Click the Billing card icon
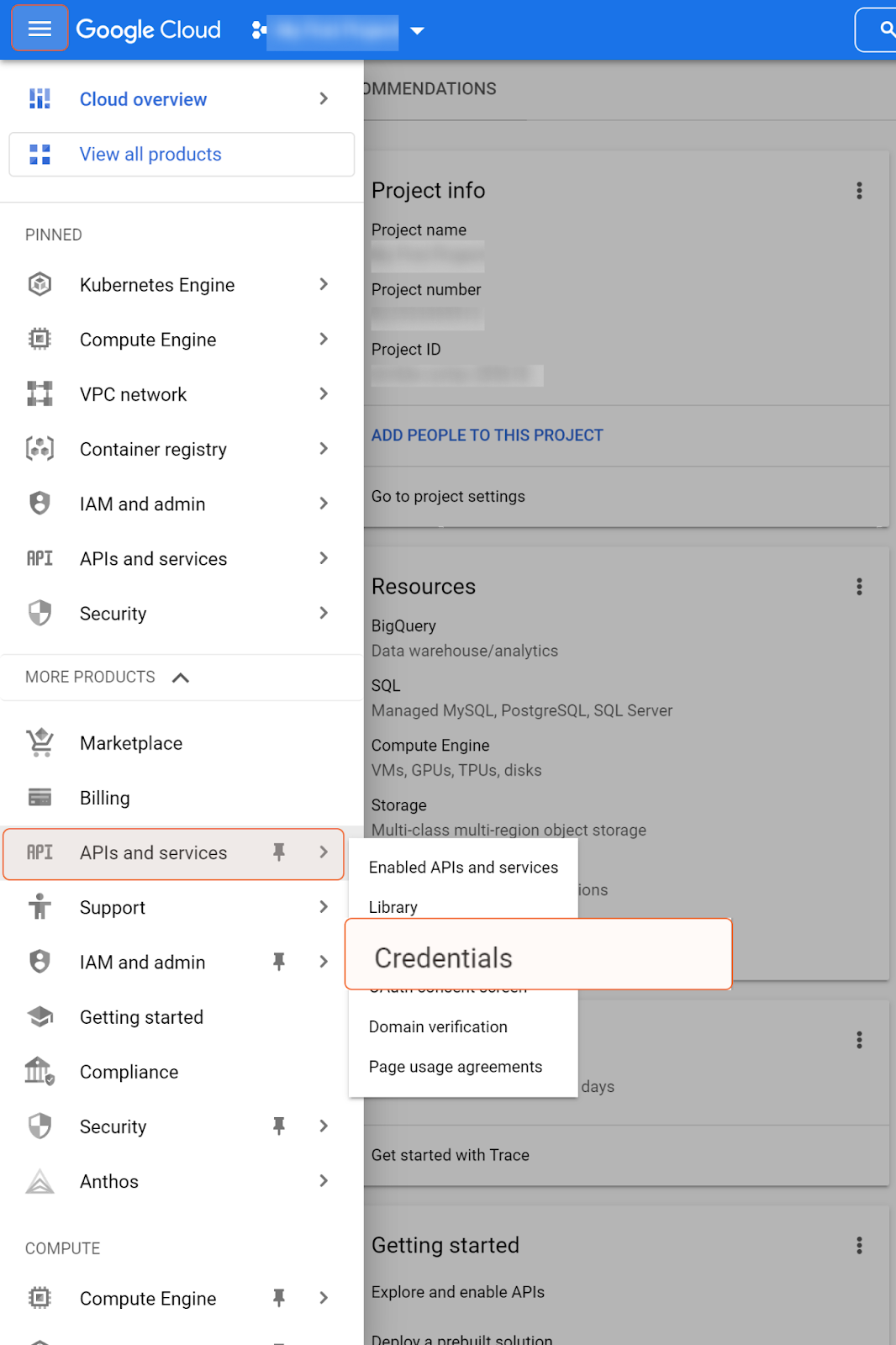The image size is (896, 1345). [x=40, y=798]
